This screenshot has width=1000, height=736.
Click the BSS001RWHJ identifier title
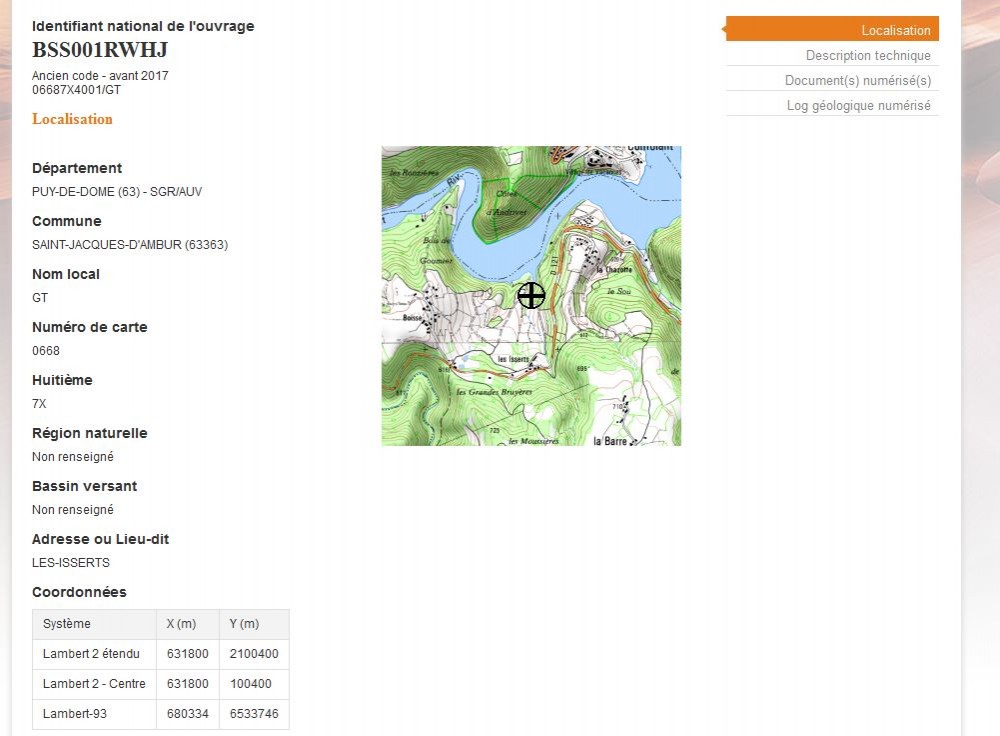pos(100,50)
